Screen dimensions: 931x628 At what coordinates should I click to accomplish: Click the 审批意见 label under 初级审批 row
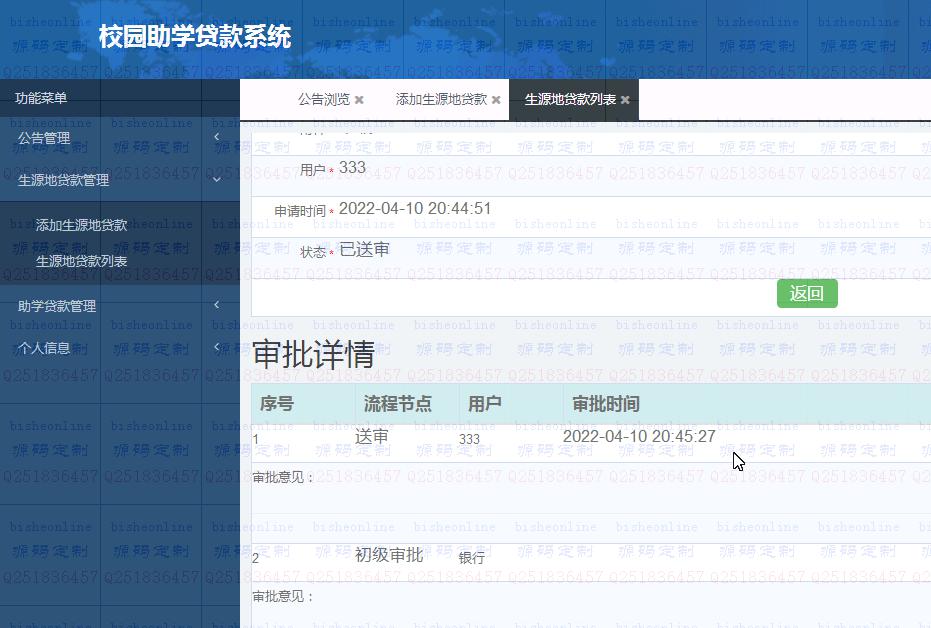click(x=283, y=597)
